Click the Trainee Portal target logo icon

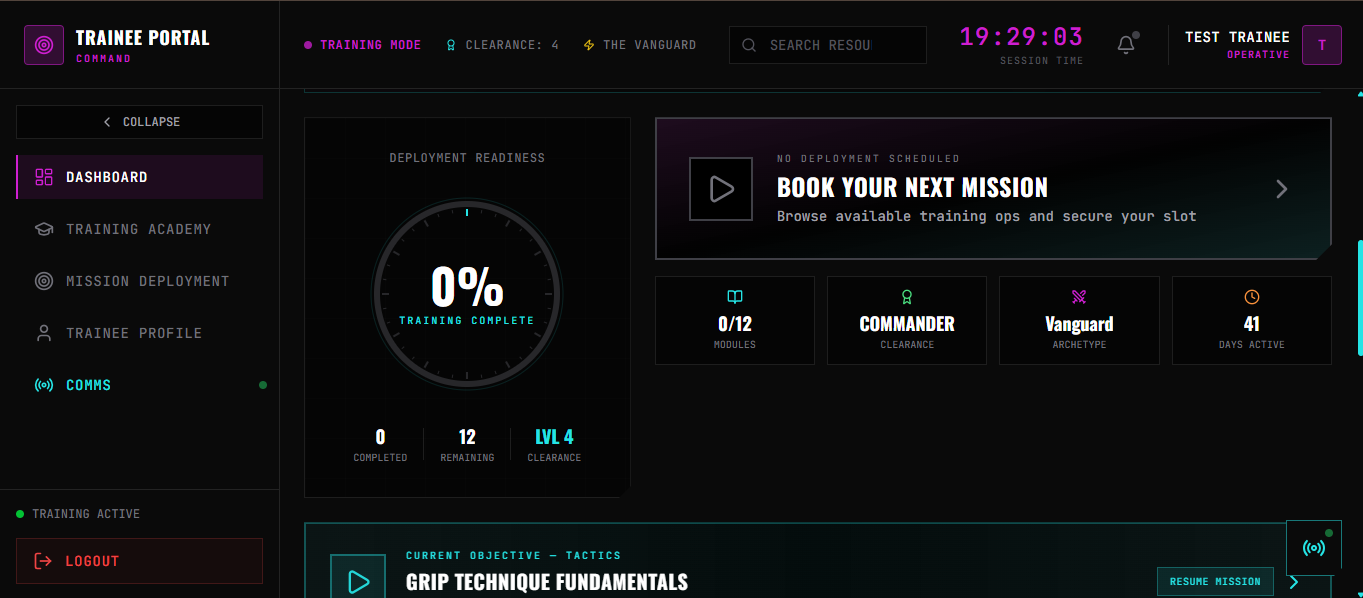[44, 45]
